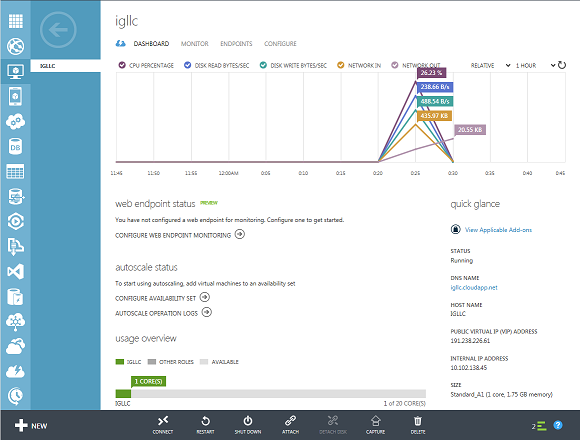Click the 238.66 B/s chart data label
The height and width of the screenshot is (440, 580).
click(x=435, y=87)
